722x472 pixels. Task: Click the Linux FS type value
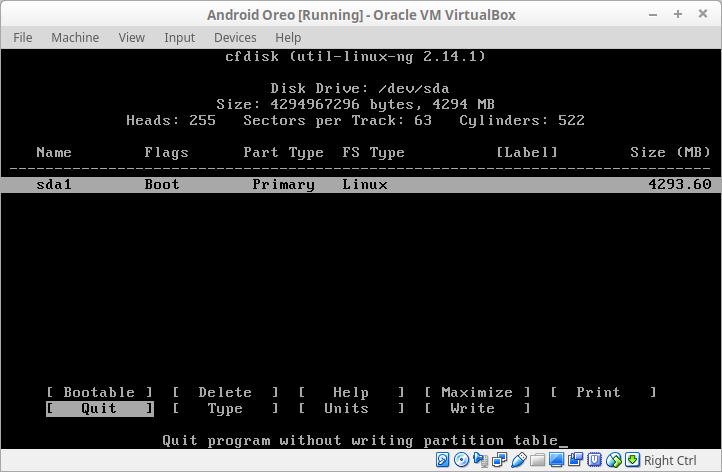point(365,185)
